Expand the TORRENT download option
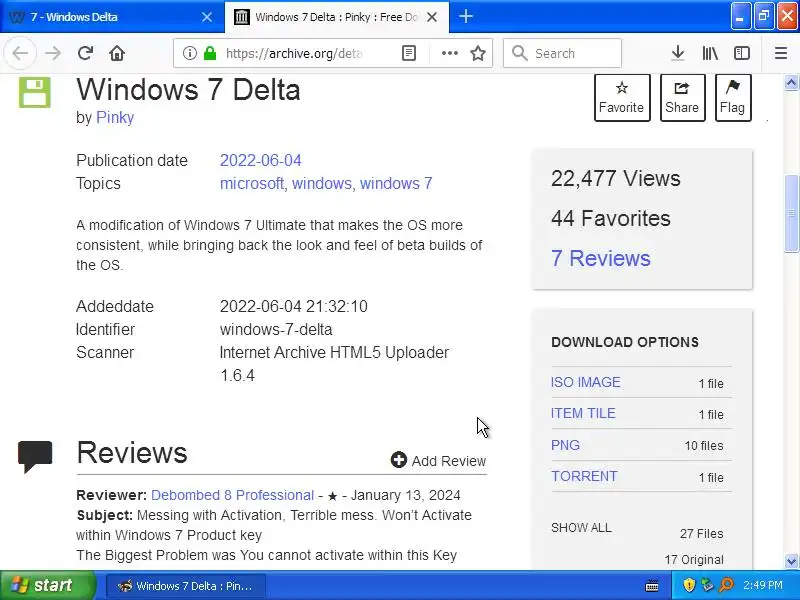Viewport: 800px width, 600px height. [x=584, y=476]
